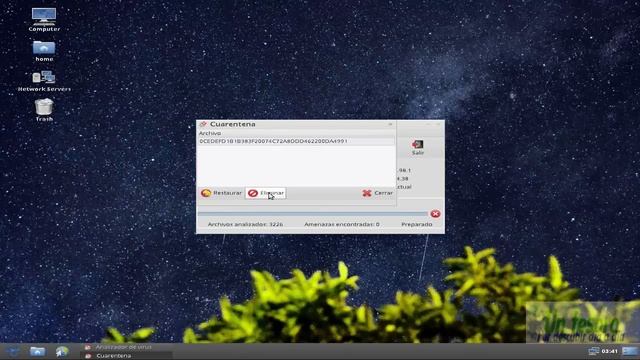Viewport: 640px width, 360px height.
Task: Open the file manager icon in the taskbar
Action: (x=37, y=351)
